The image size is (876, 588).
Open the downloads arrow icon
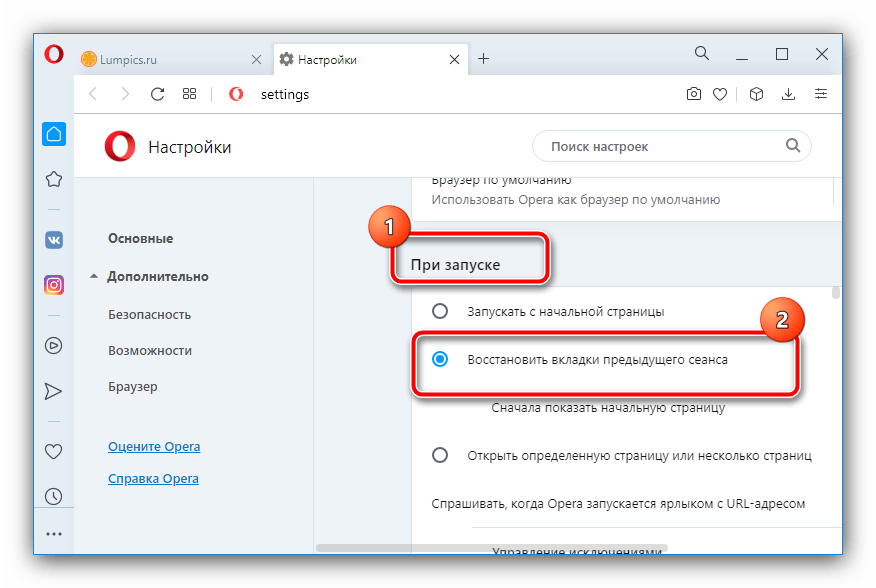coord(788,94)
